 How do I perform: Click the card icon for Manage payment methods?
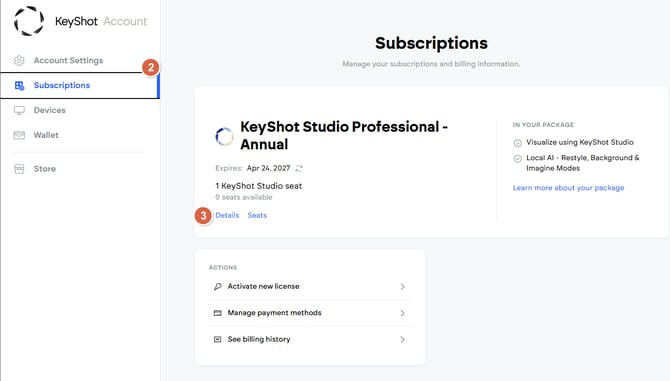click(x=217, y=313)
